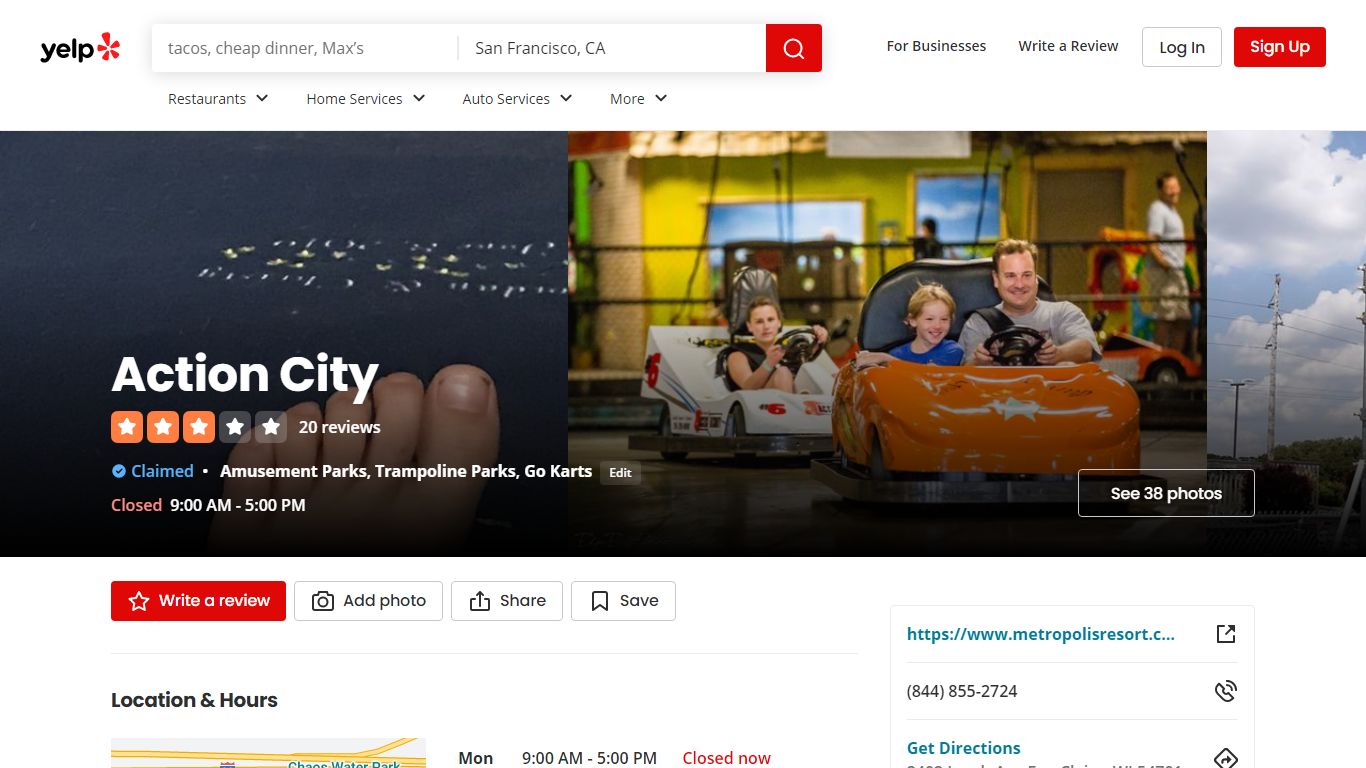1366x768 pixels.
Task: Click the Location & Hours heading
Action: click(194, 700)
